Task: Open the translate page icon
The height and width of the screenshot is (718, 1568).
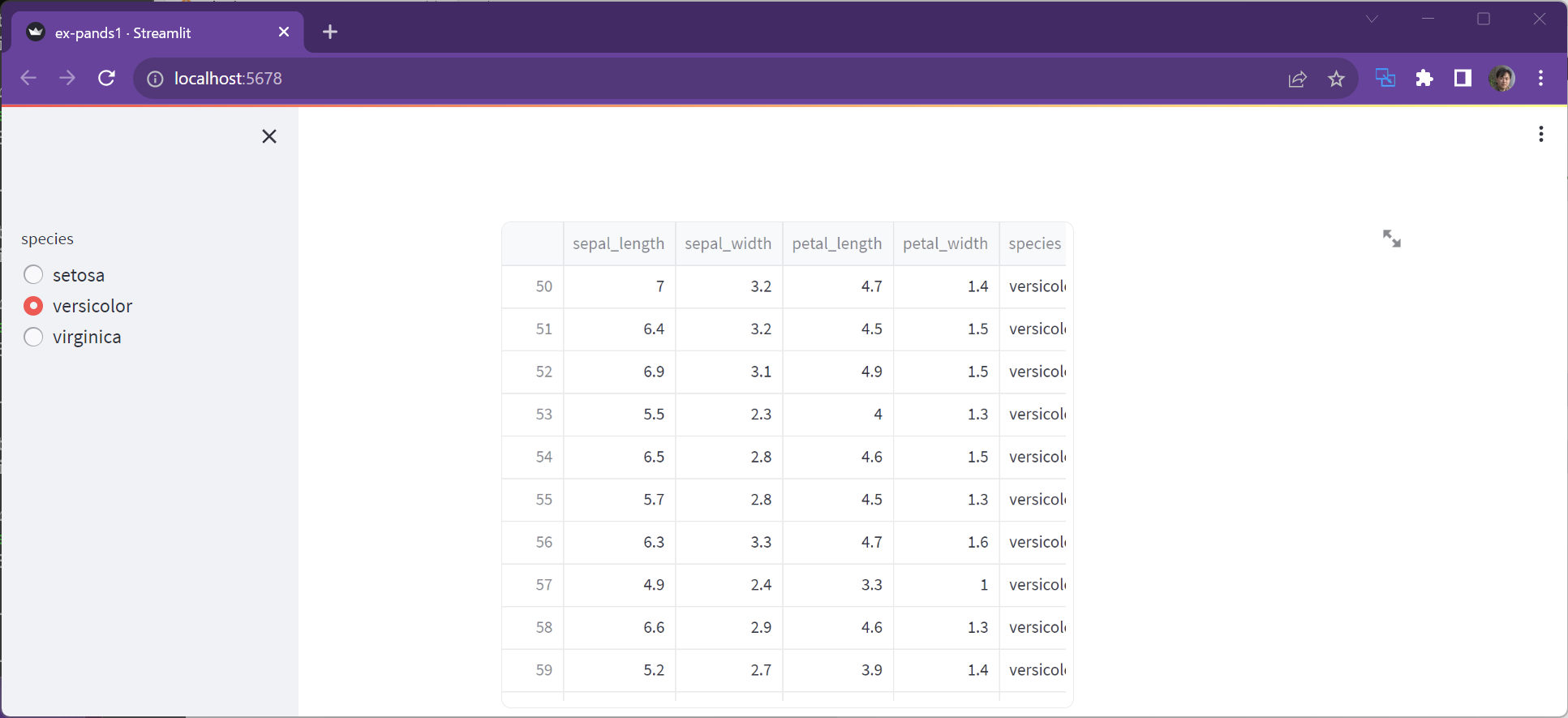Action: click(x=1385, y=78)
